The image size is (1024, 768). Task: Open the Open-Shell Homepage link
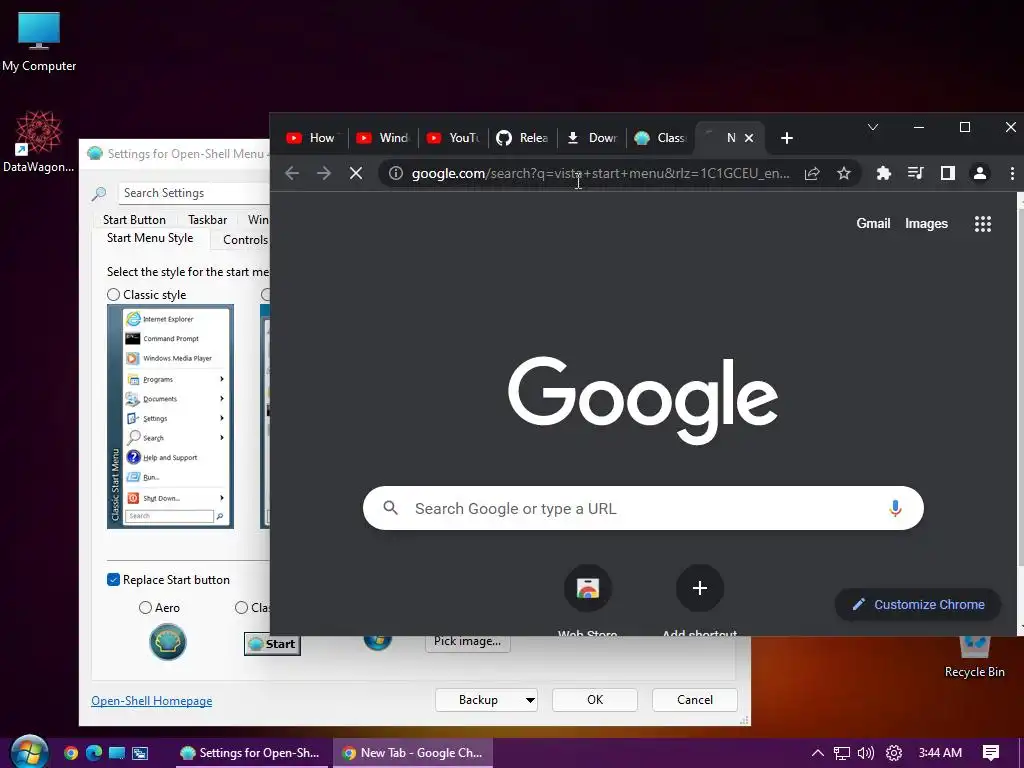coord(152,701)
